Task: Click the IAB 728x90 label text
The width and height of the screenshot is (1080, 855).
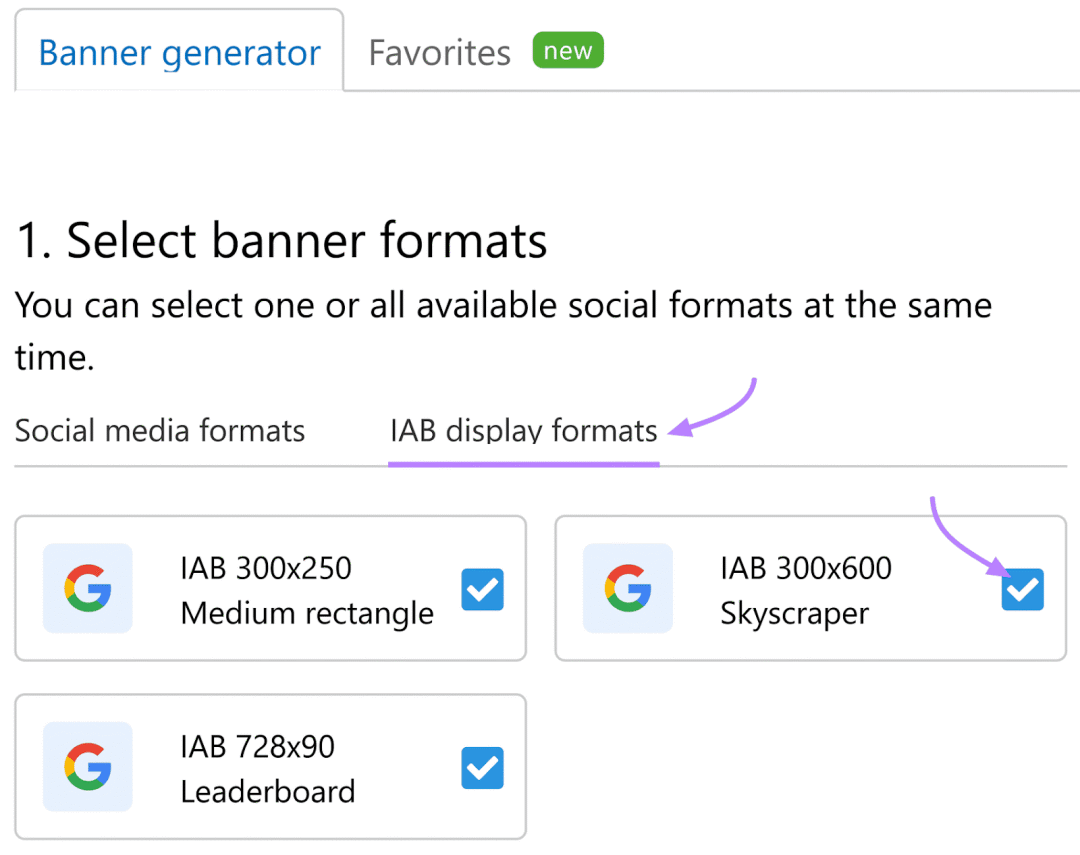Action: point(258,747)
